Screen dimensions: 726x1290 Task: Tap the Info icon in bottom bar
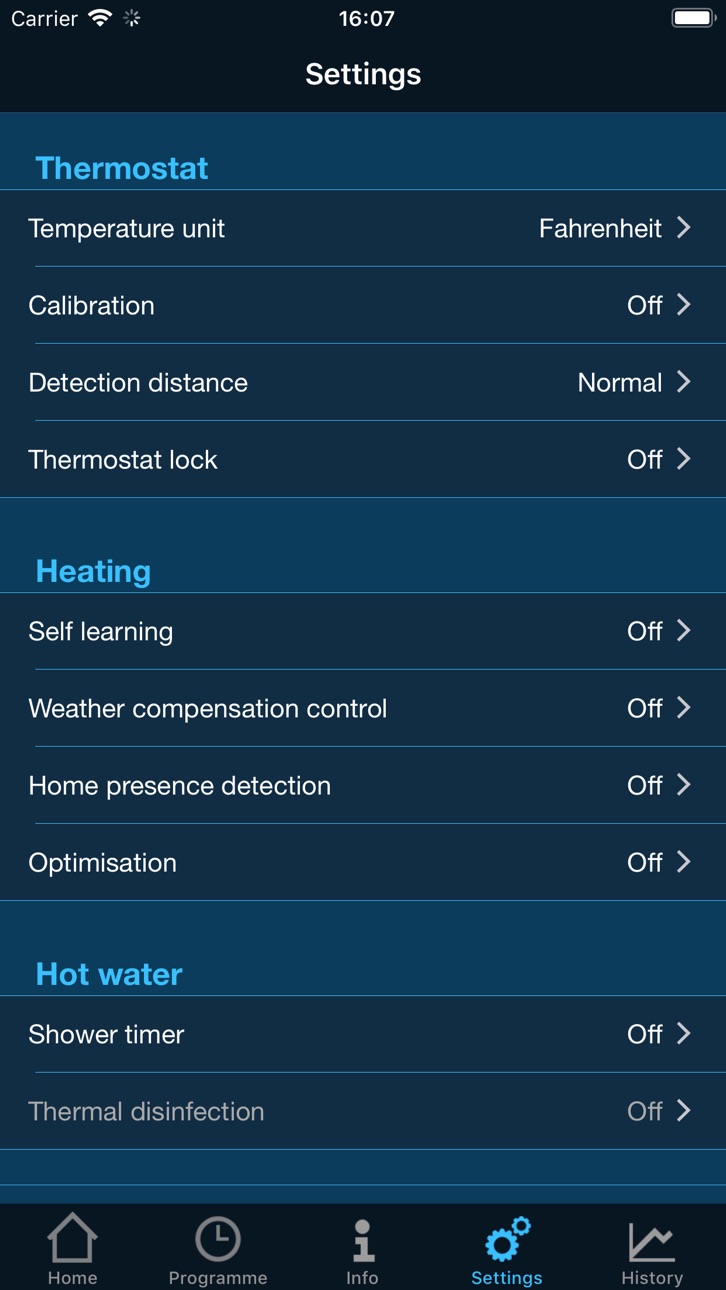coord(363,1240)
